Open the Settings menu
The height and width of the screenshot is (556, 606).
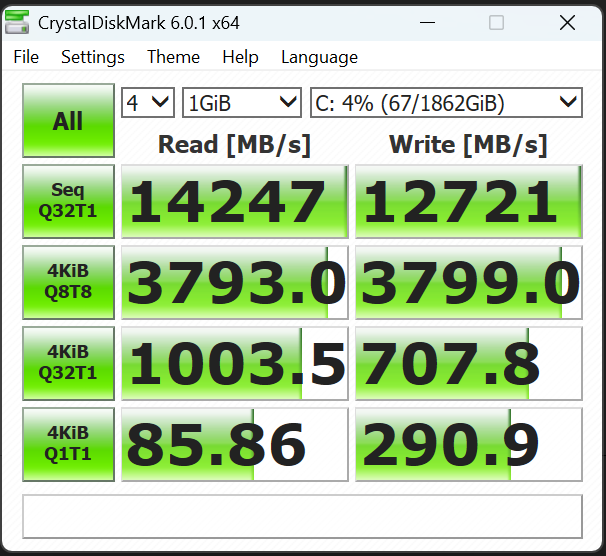pyautogui.click(x=92, y=57)
